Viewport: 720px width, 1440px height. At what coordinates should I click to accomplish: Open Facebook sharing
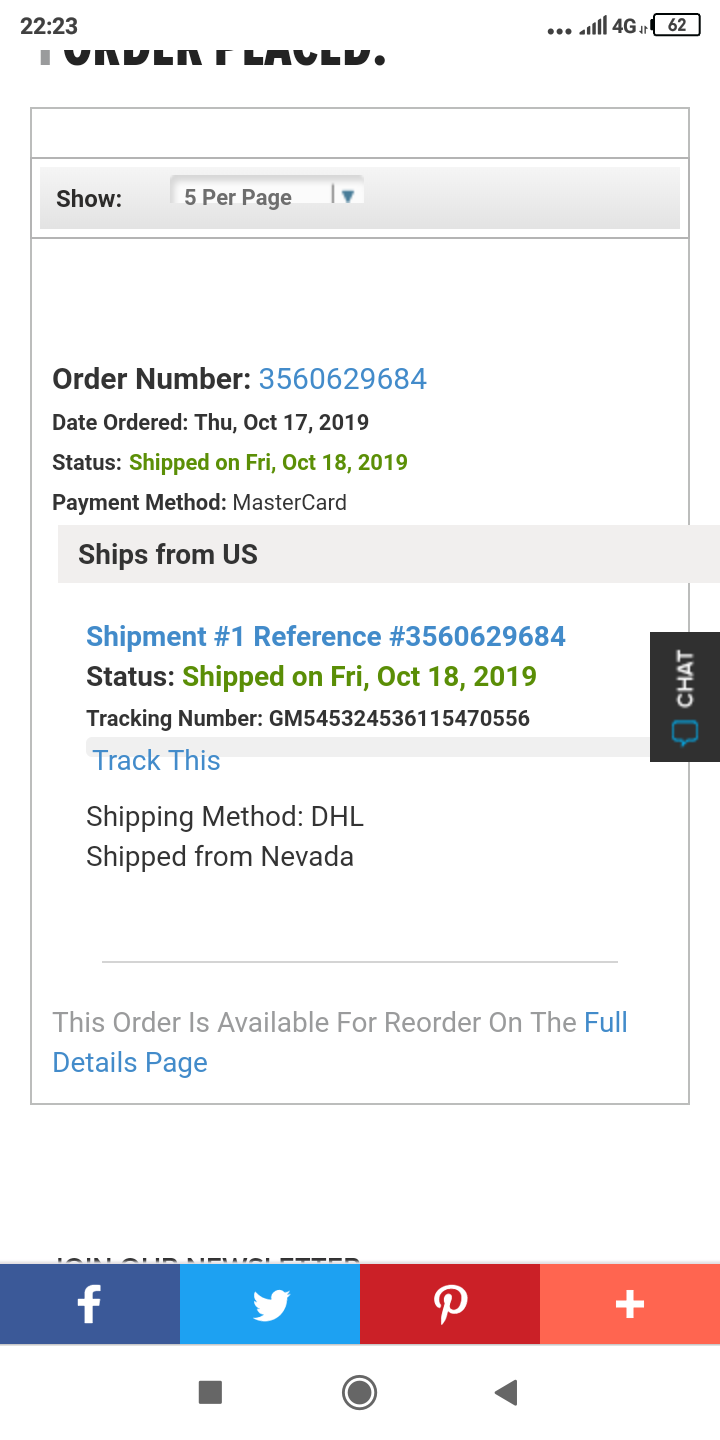[x=89, y=1303]
